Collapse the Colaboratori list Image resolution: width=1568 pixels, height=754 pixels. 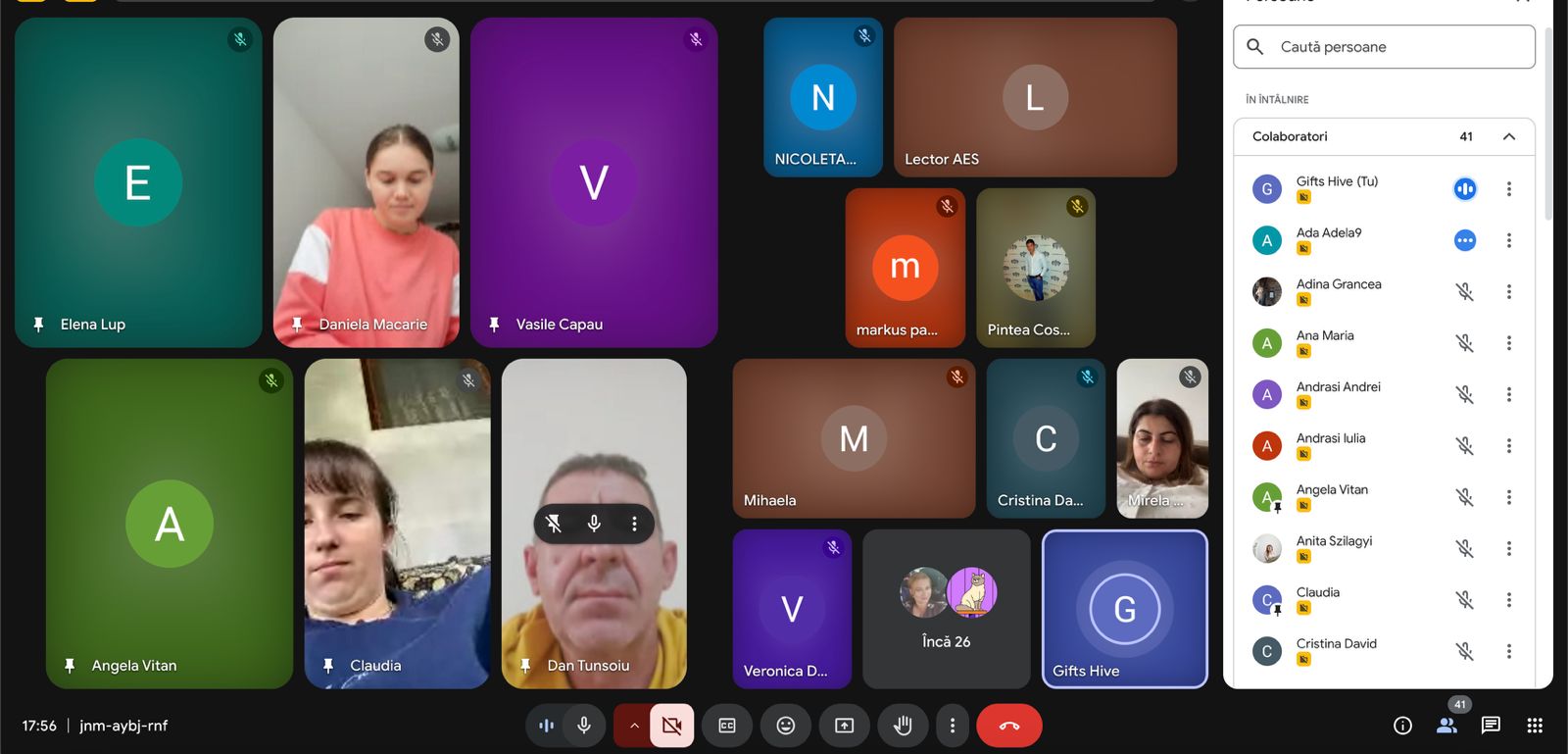tap(1509, 136)
